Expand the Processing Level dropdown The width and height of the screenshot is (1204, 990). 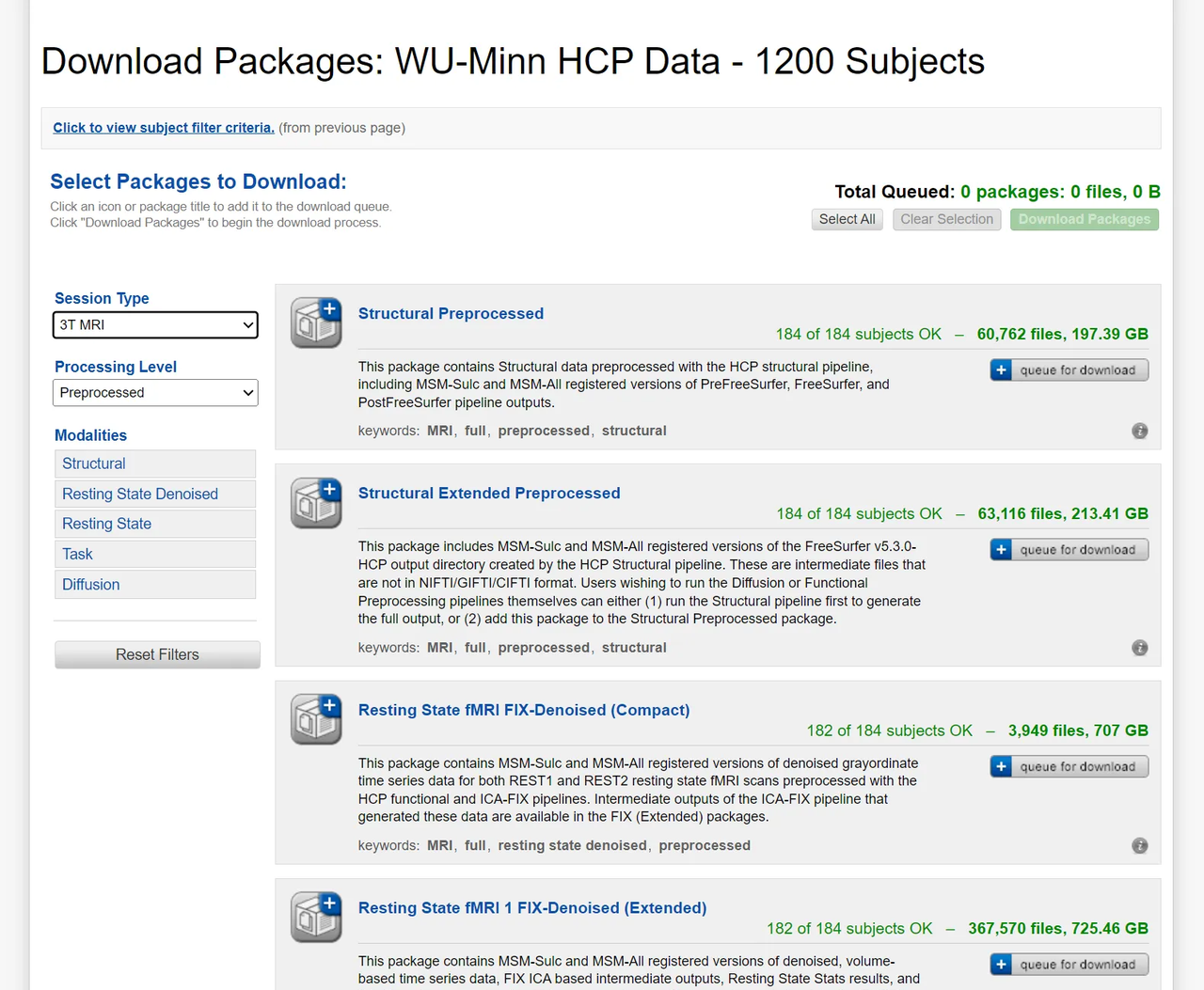tap(155, 393)
